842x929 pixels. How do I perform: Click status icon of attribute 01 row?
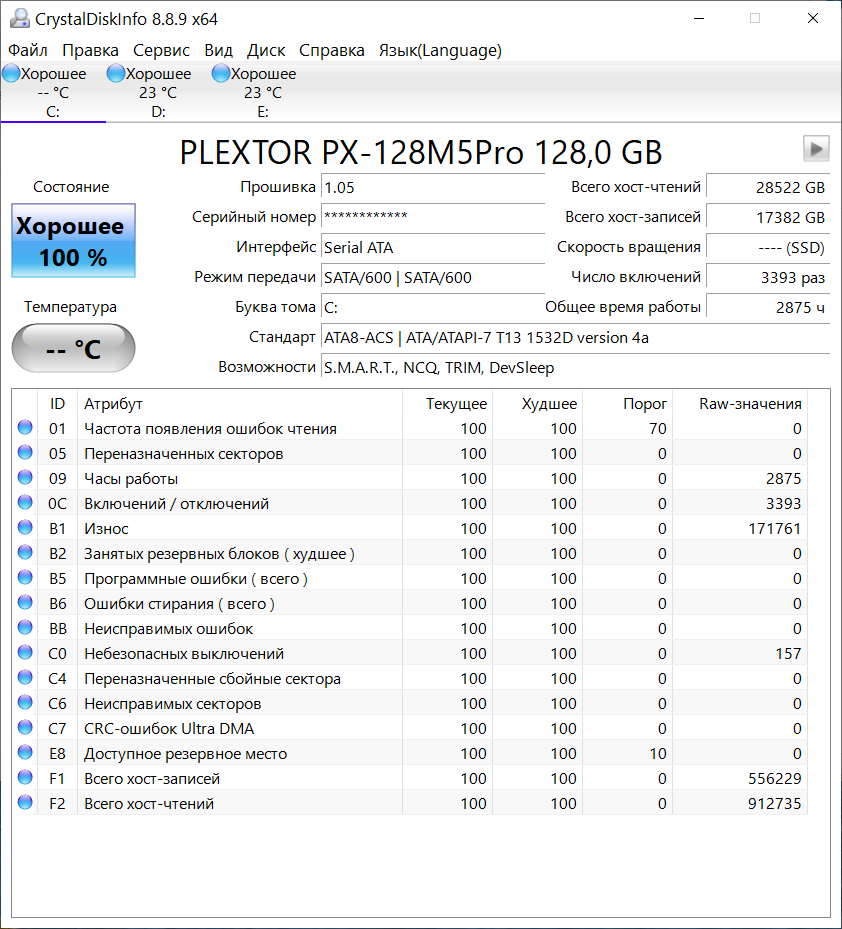(25, 427)
